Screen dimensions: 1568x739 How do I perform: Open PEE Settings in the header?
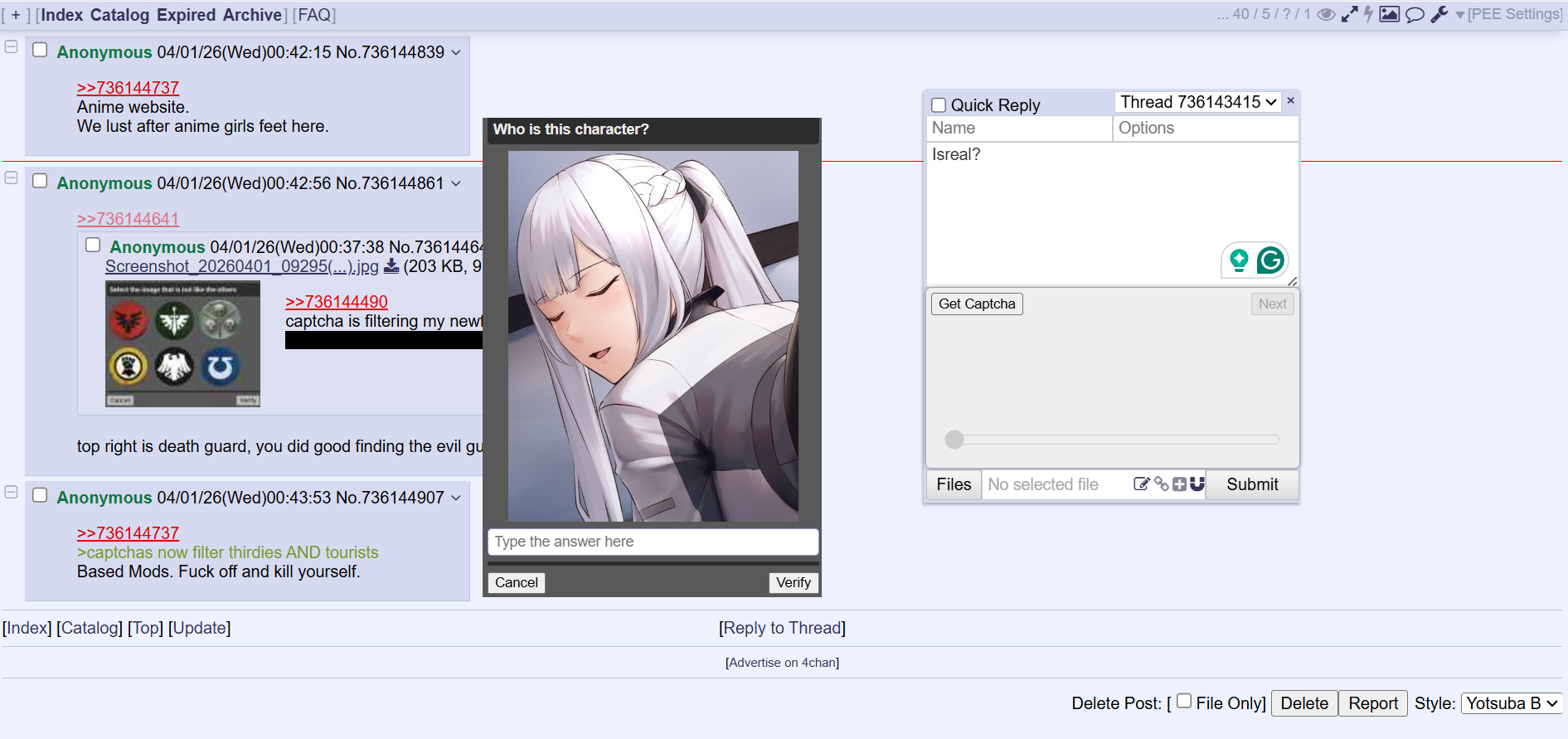point(1514,14)
